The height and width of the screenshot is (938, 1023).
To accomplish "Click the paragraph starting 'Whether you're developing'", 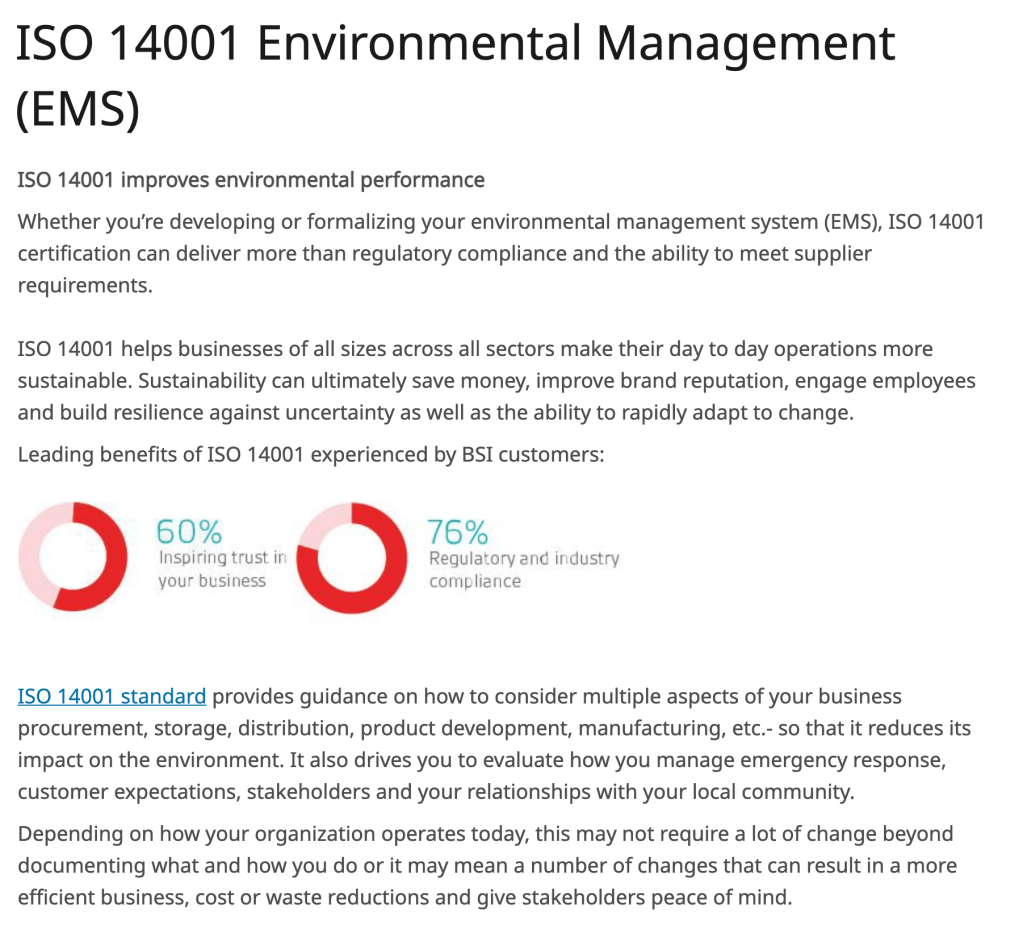I will [500, 253].
